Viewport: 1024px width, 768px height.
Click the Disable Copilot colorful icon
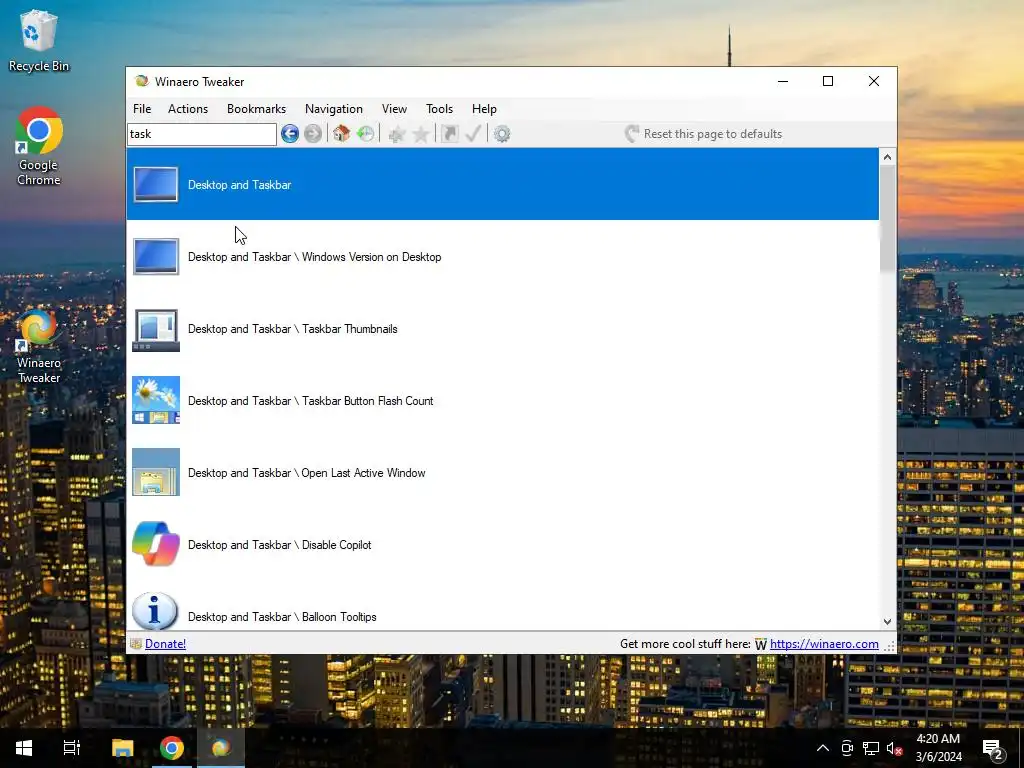[x=155, y=543]
